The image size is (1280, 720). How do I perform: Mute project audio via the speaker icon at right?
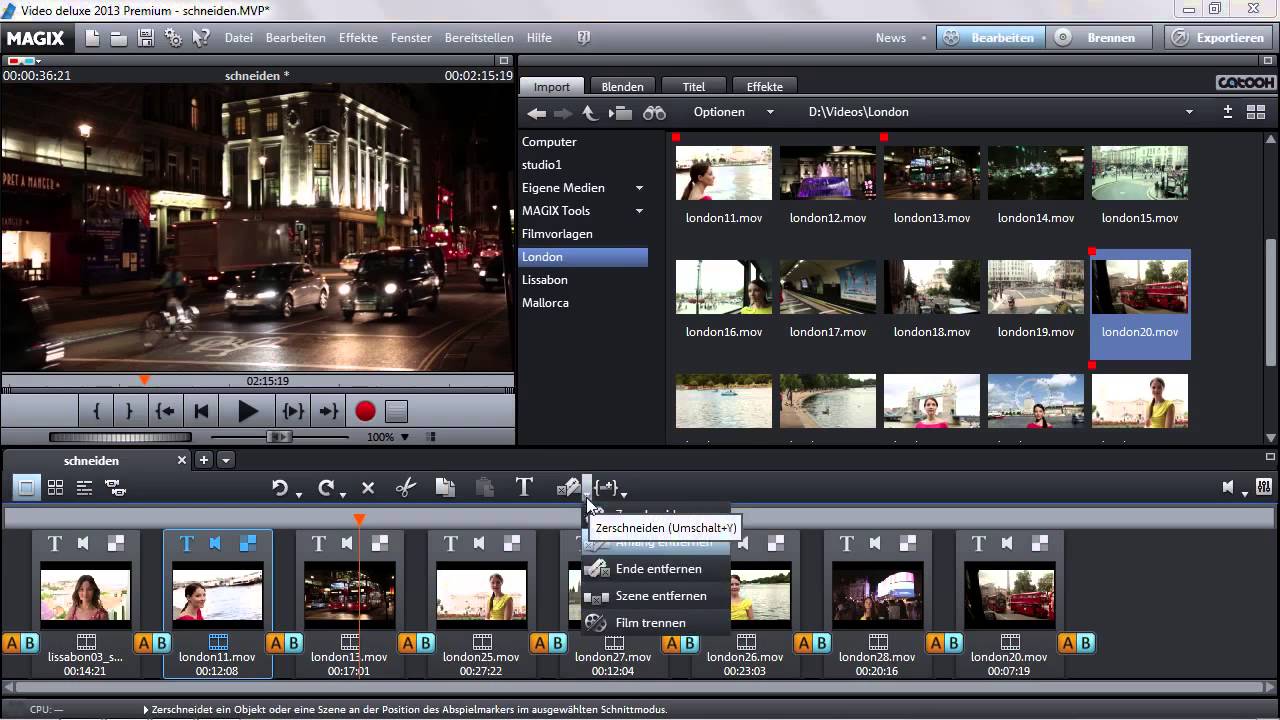pos(1230,487)
